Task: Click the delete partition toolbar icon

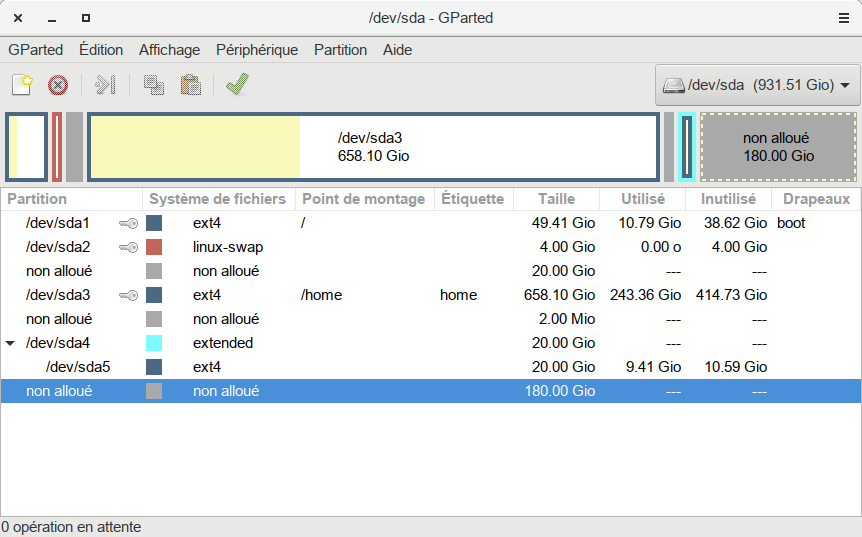Action: [58, 85]
